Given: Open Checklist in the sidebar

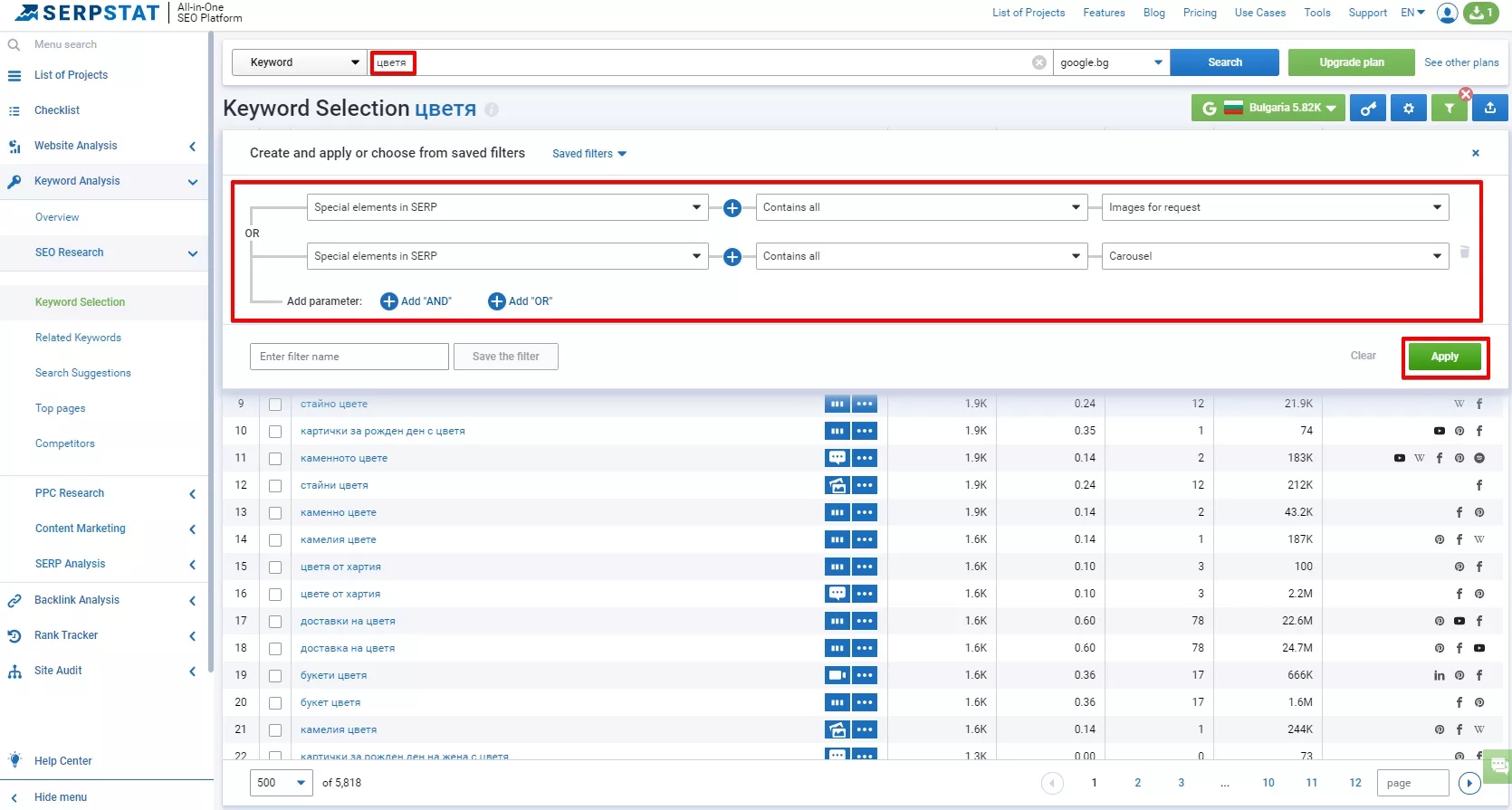Looking at the screenshot, I should [57, 110].
